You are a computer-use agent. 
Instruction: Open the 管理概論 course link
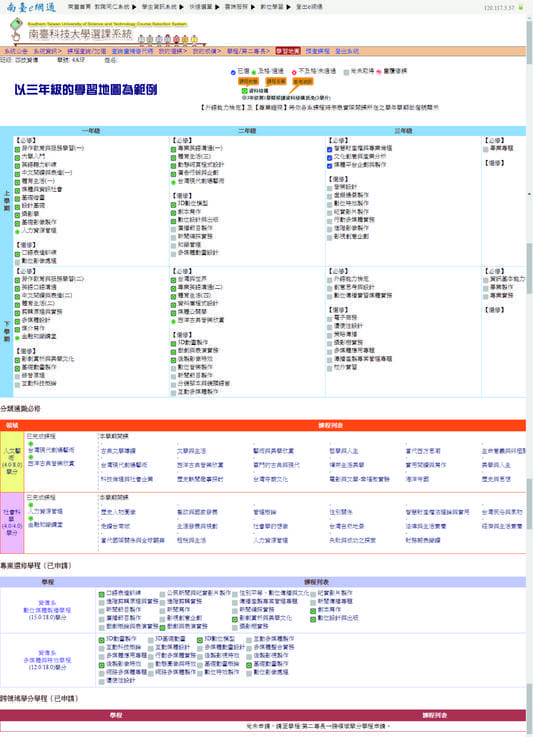(x=265, y=512)
